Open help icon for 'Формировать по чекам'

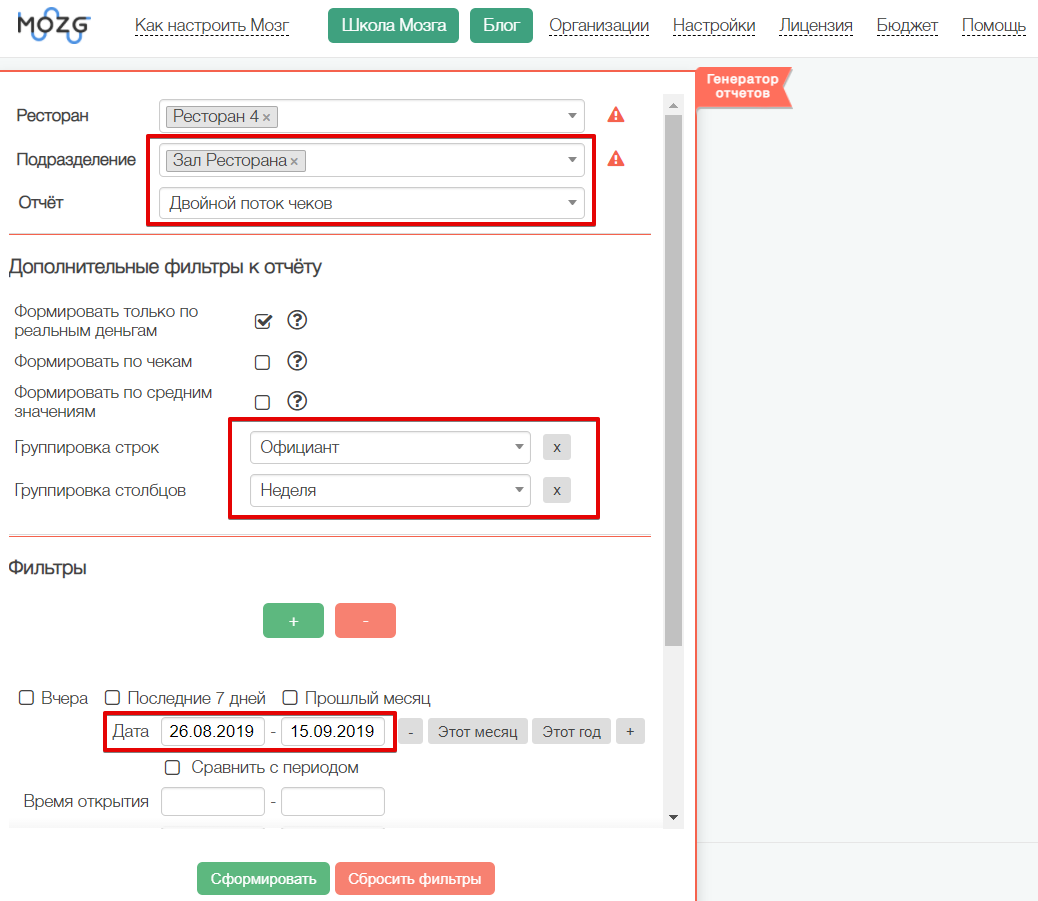coord(297,361)
